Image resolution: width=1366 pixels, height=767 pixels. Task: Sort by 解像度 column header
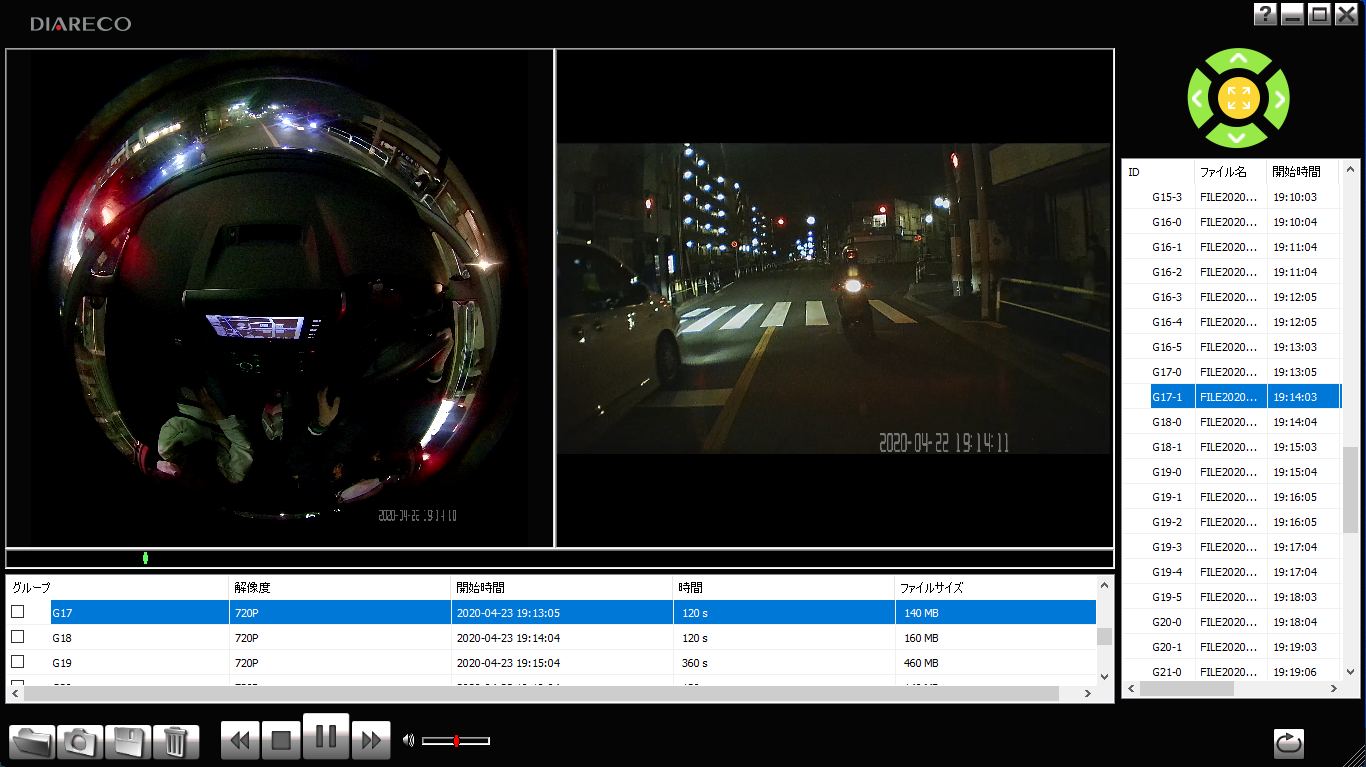point(340,588)
